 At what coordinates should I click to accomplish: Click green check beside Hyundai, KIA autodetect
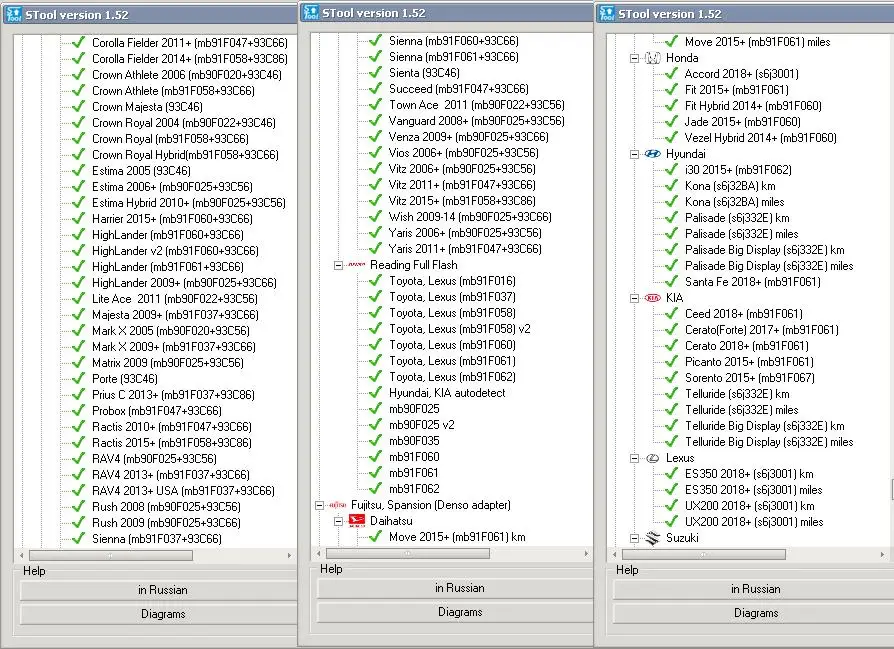(x=375, y=392)
